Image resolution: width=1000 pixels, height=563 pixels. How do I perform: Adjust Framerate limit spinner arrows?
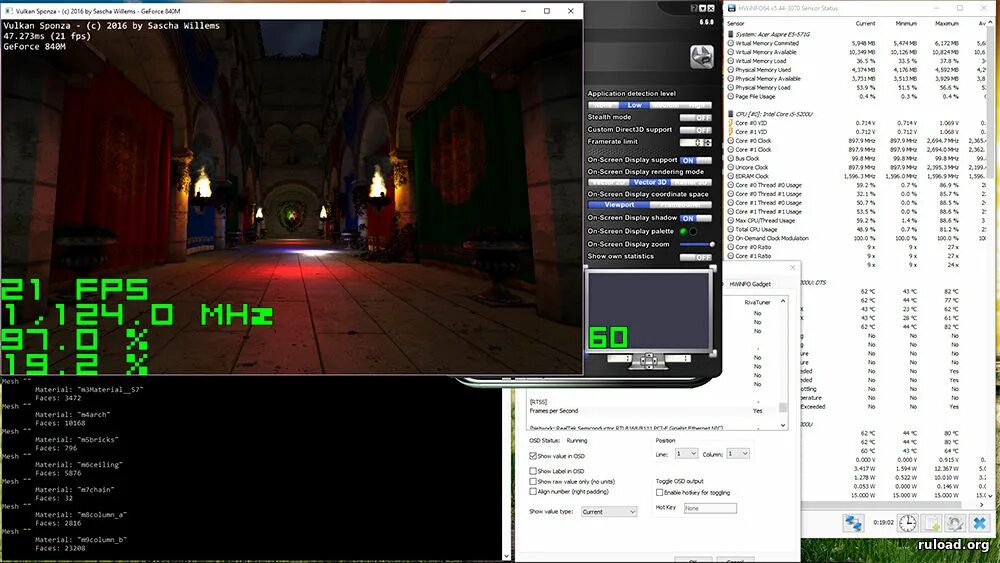[708, 142]
